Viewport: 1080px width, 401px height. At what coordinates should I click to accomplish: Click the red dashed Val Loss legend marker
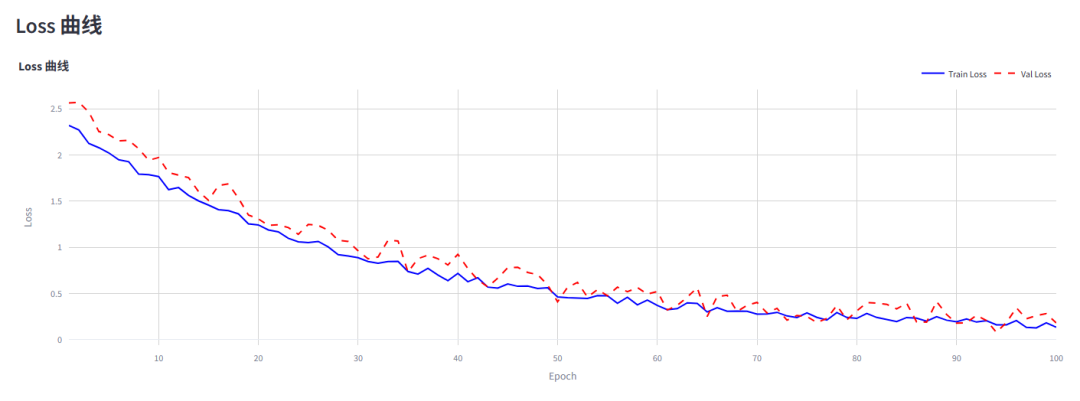point(1006,74)
